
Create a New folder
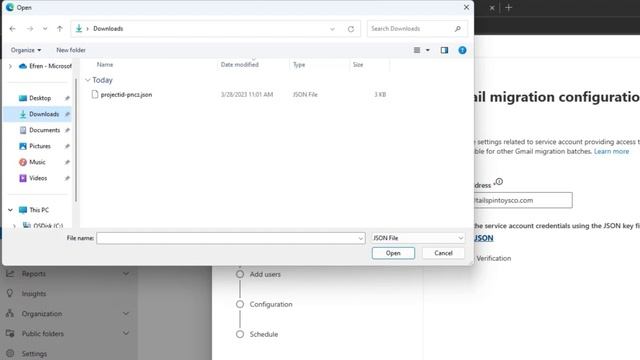click(71, 50)
